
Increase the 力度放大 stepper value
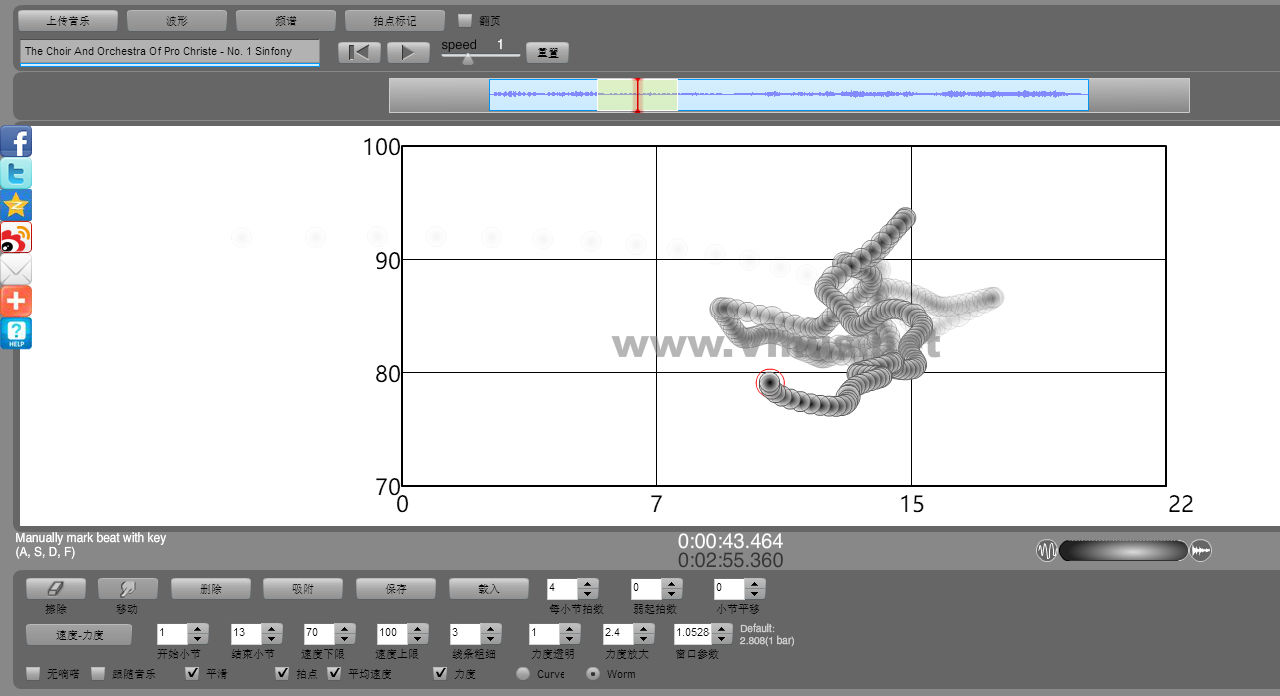click(644, 628)
